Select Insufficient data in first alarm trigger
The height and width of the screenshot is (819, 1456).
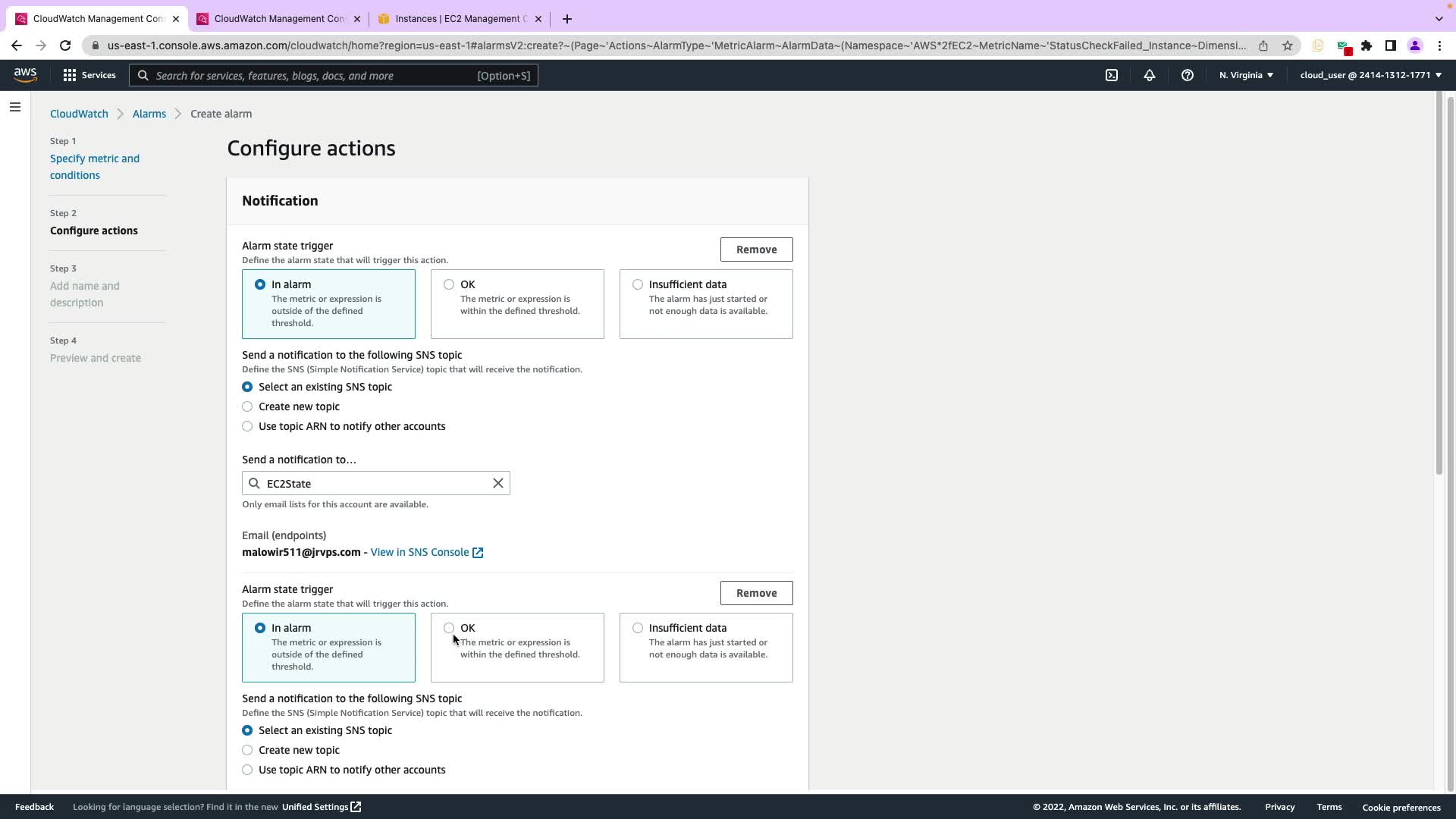pos(638,284)
